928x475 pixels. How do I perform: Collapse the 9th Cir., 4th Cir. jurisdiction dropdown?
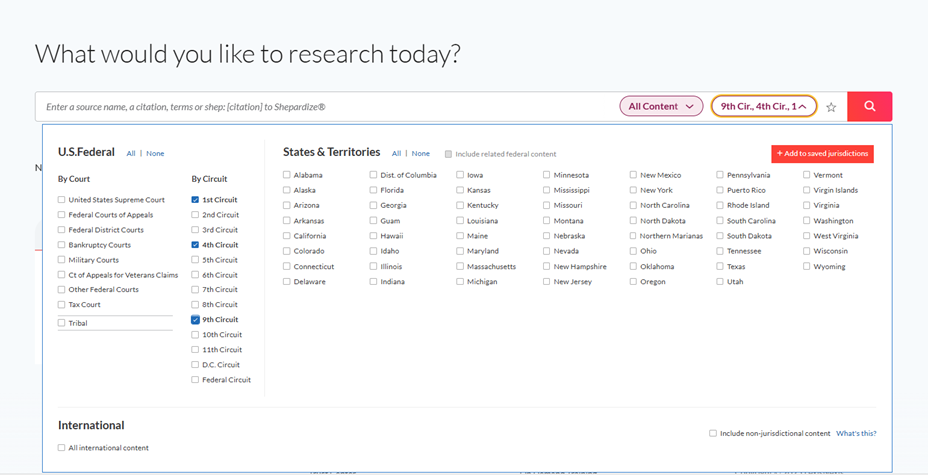click(x=764, y=106)
